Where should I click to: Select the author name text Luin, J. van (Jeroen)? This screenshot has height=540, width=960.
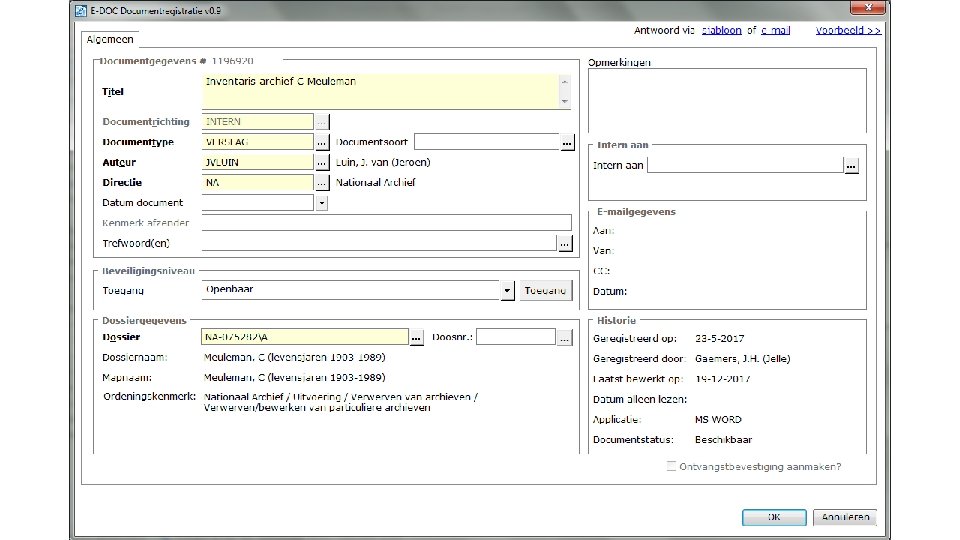click(x=383, y=162)
